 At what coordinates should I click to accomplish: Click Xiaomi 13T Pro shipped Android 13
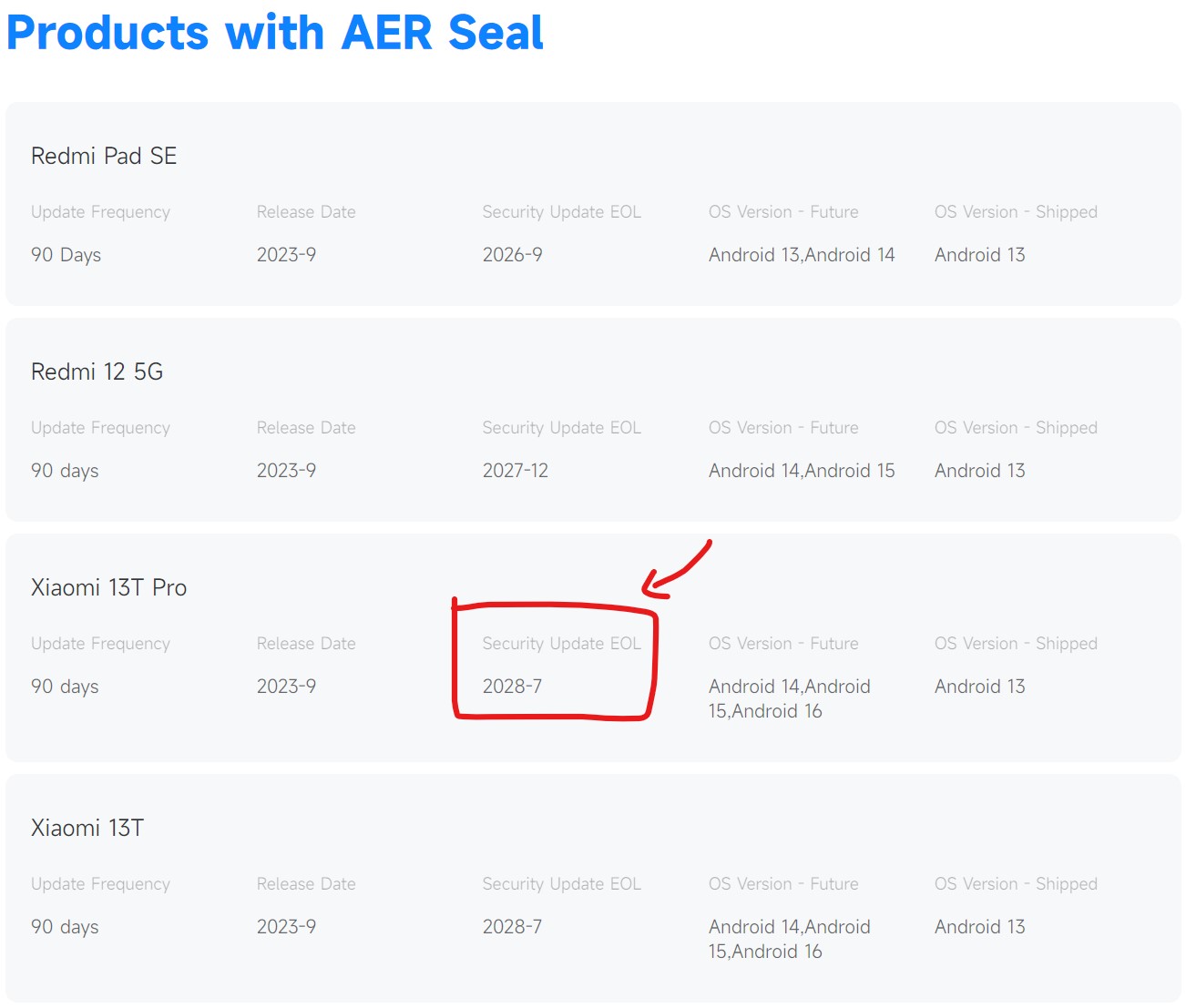(x=979, y=687)
